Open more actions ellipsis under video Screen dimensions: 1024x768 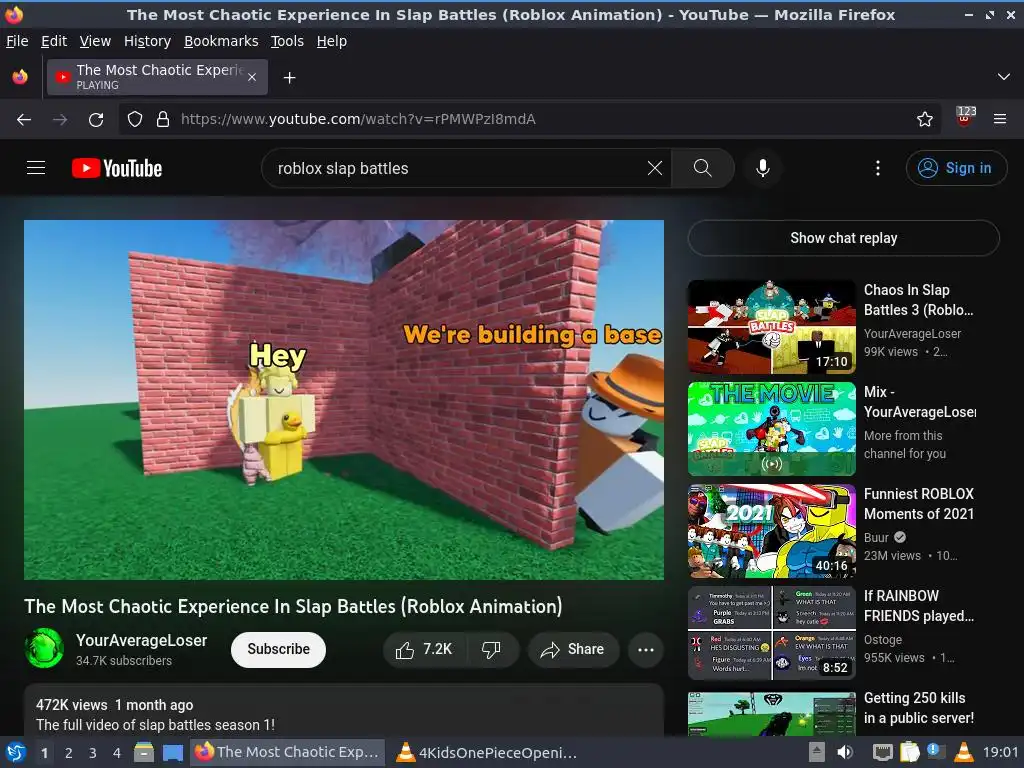pyautogui.click(x=646, y=649)
